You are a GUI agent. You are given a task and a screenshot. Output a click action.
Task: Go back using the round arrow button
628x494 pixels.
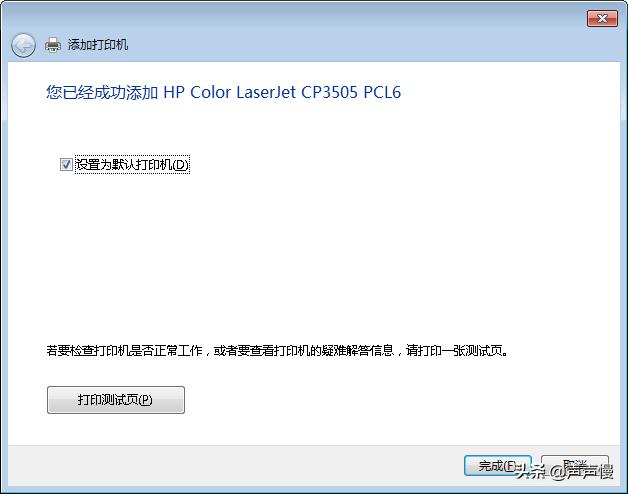click(23, 45)
